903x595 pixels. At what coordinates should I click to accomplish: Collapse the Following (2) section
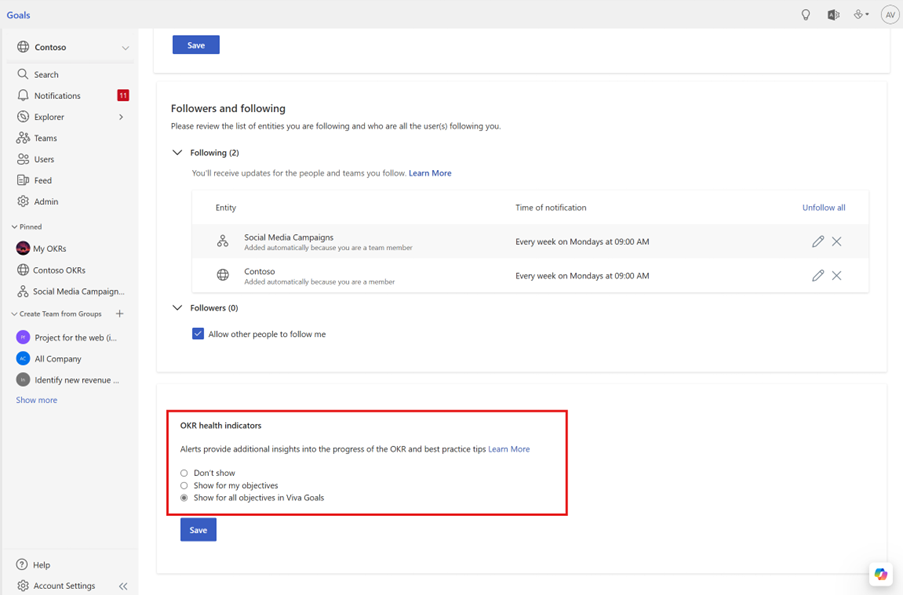177,153
